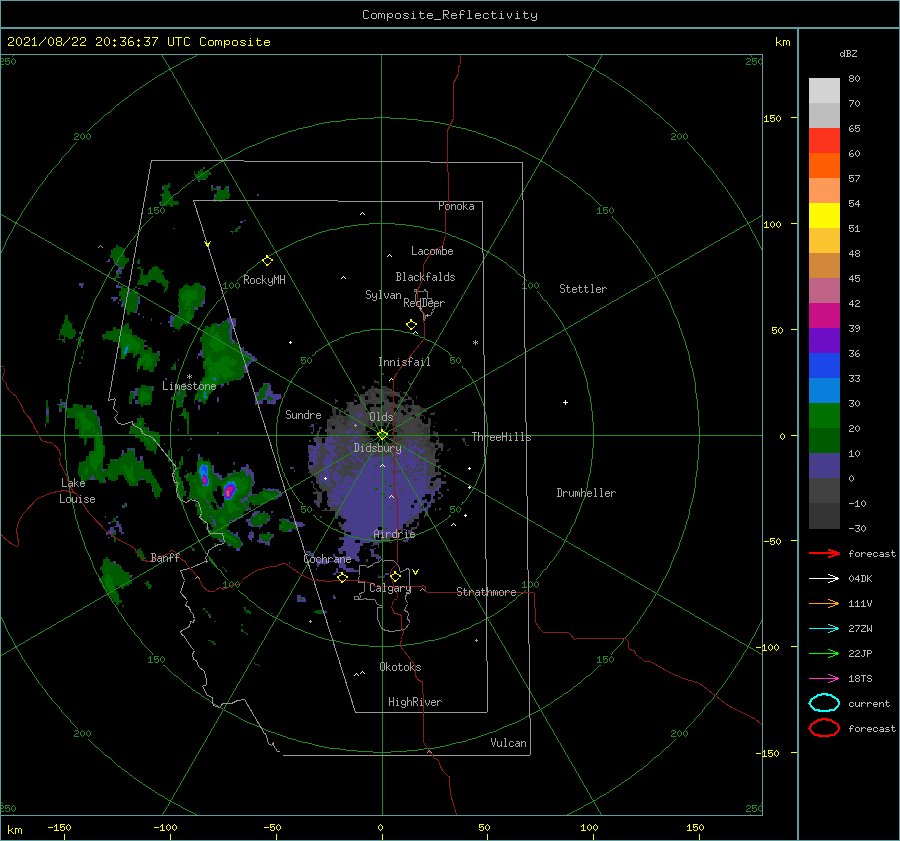Select the magenta 42 dBZ color swatch
900x841 pixels.
[824, 315]
